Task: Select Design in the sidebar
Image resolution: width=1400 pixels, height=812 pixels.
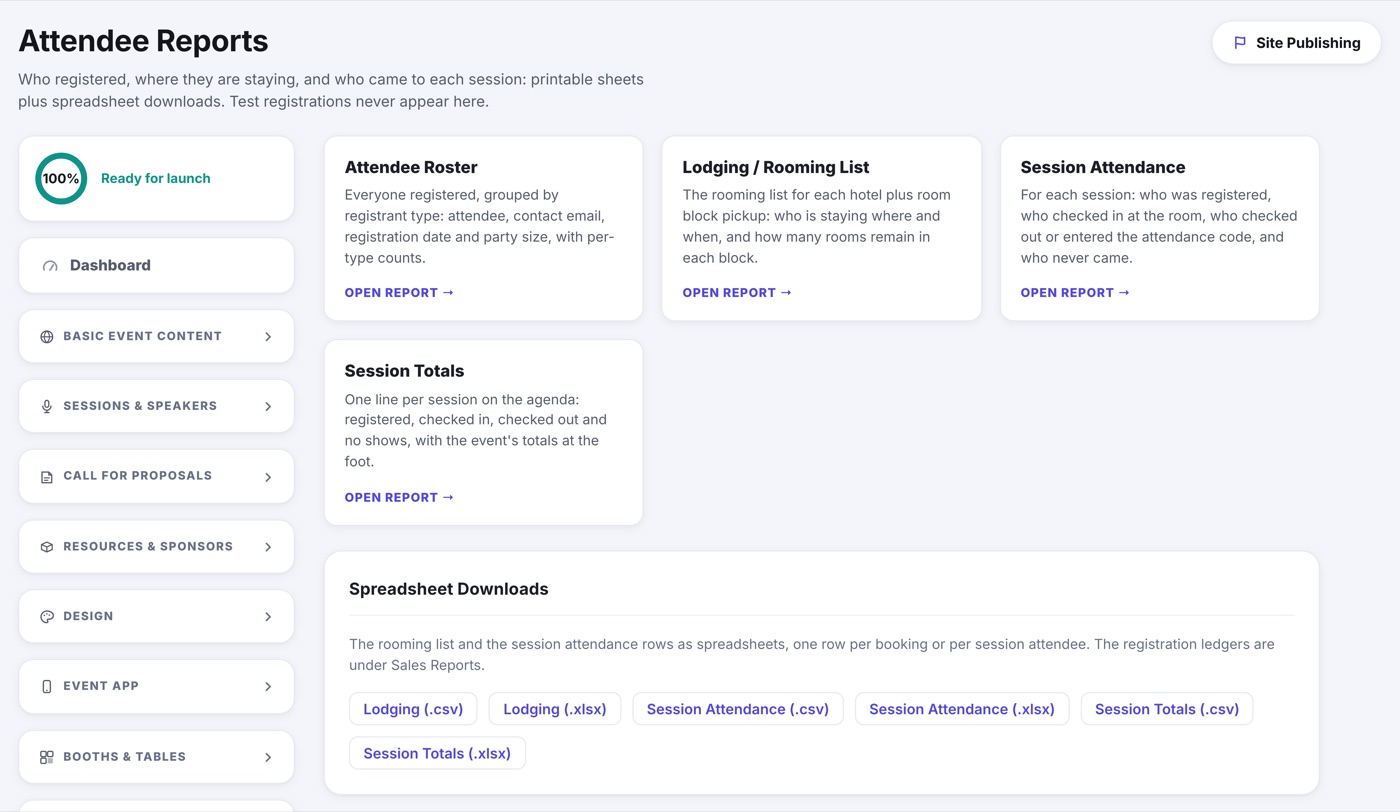Action: (x=156, y=616)
